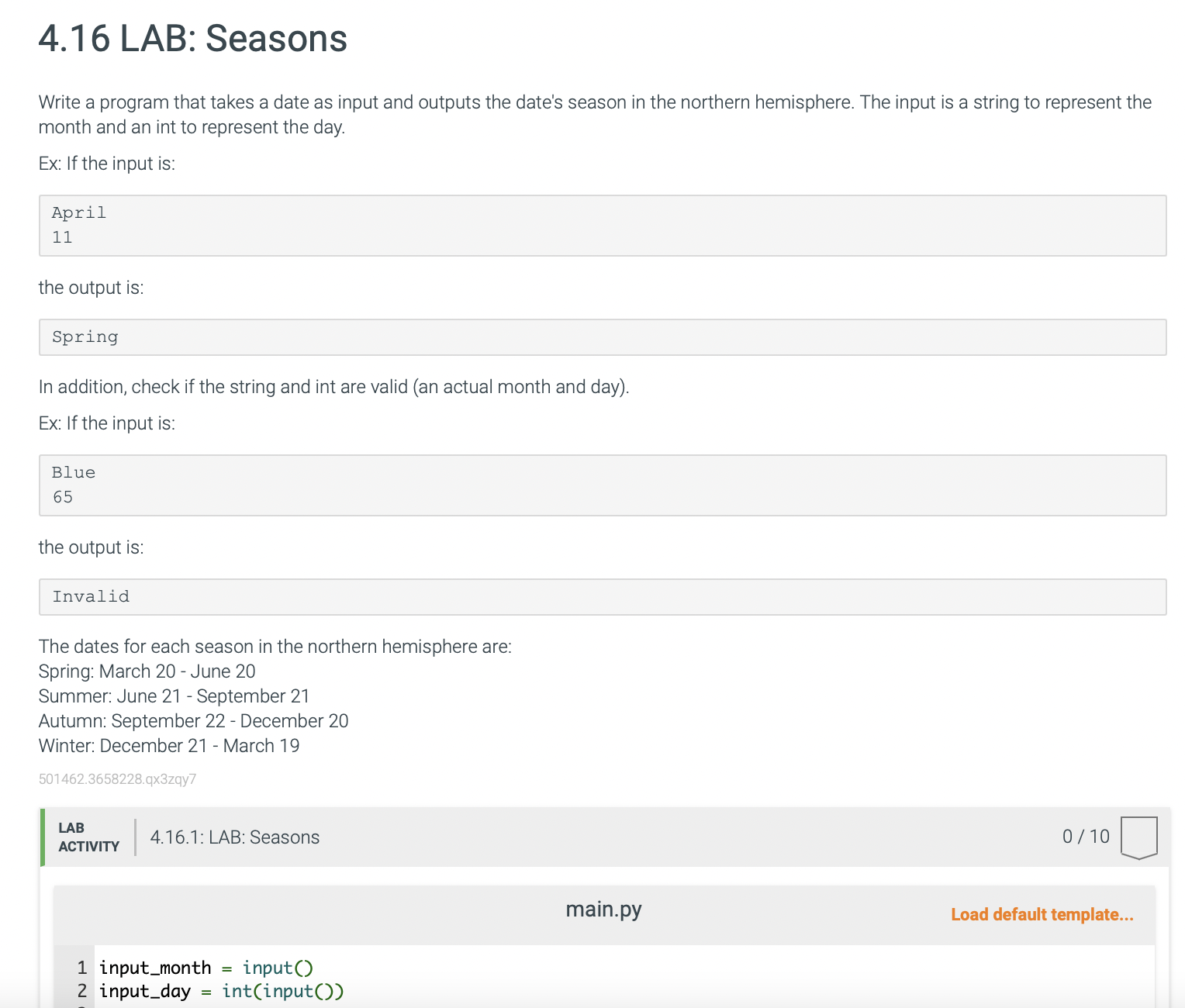This screenshot has height=1008, width=1185.
Task: Click the Spring example output box
Action: tap(602, 337)
